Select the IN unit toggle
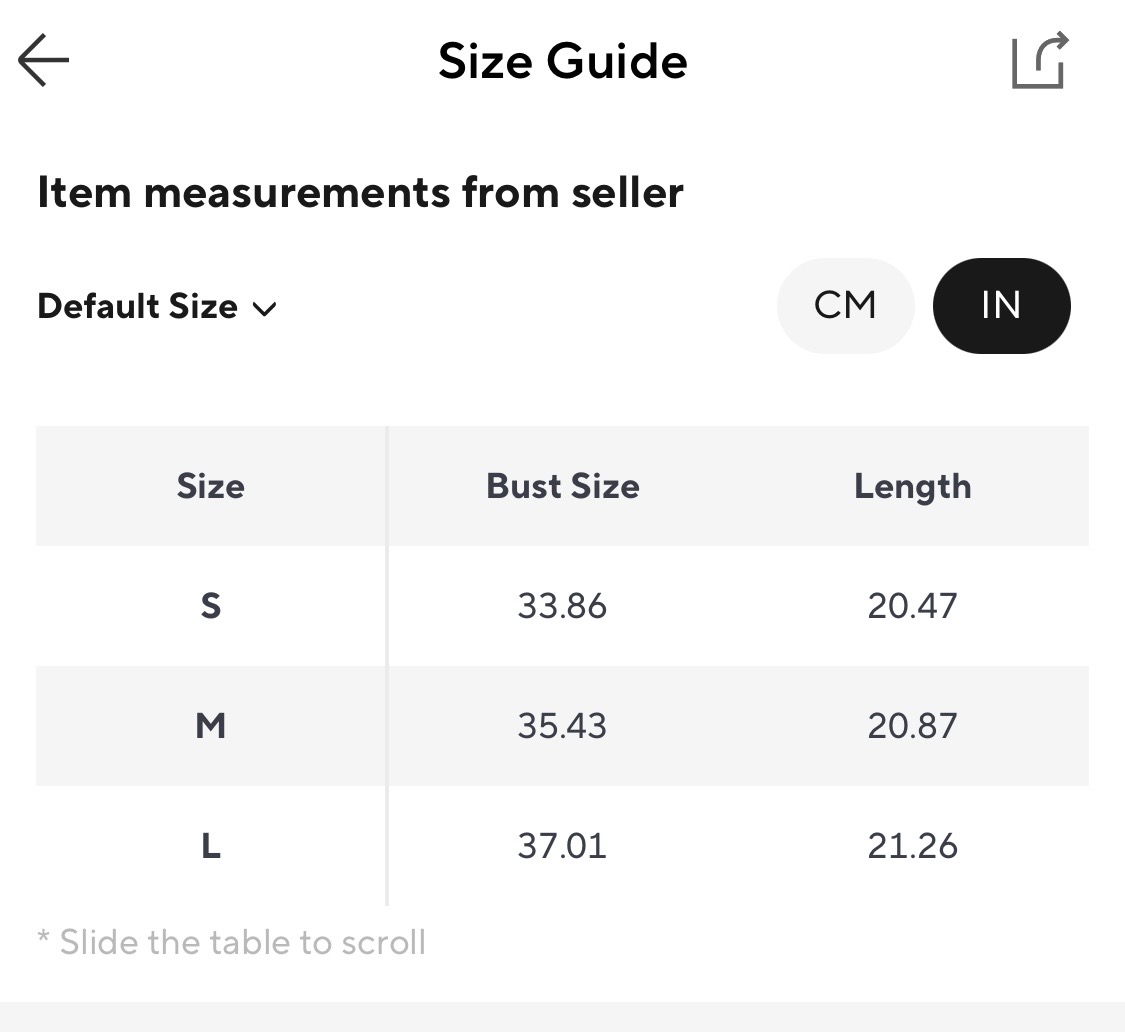The width and height of the screenshot is (1125, 1034). (x=1001, y=306)
